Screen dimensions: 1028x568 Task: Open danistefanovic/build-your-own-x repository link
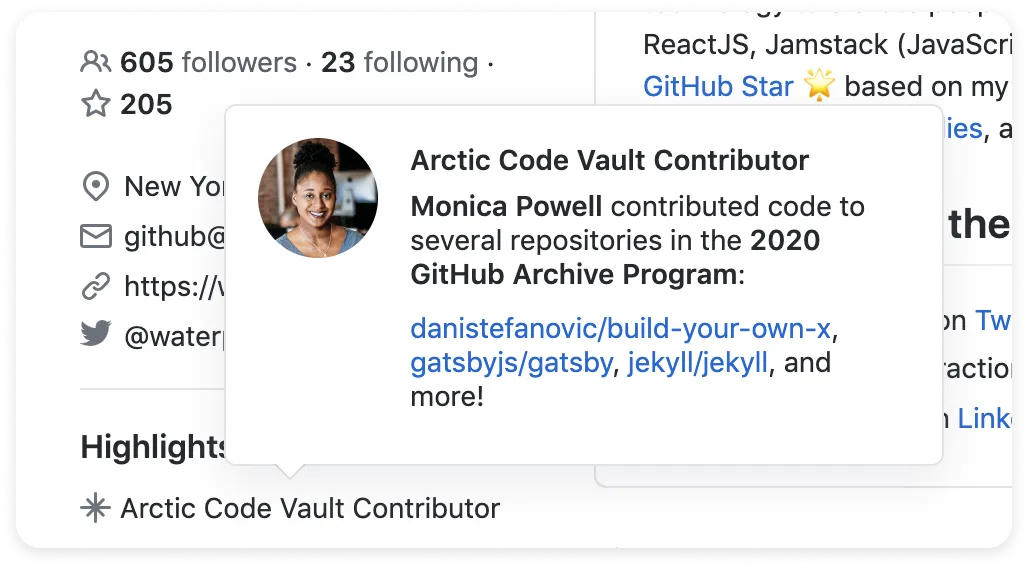(621, 328)
